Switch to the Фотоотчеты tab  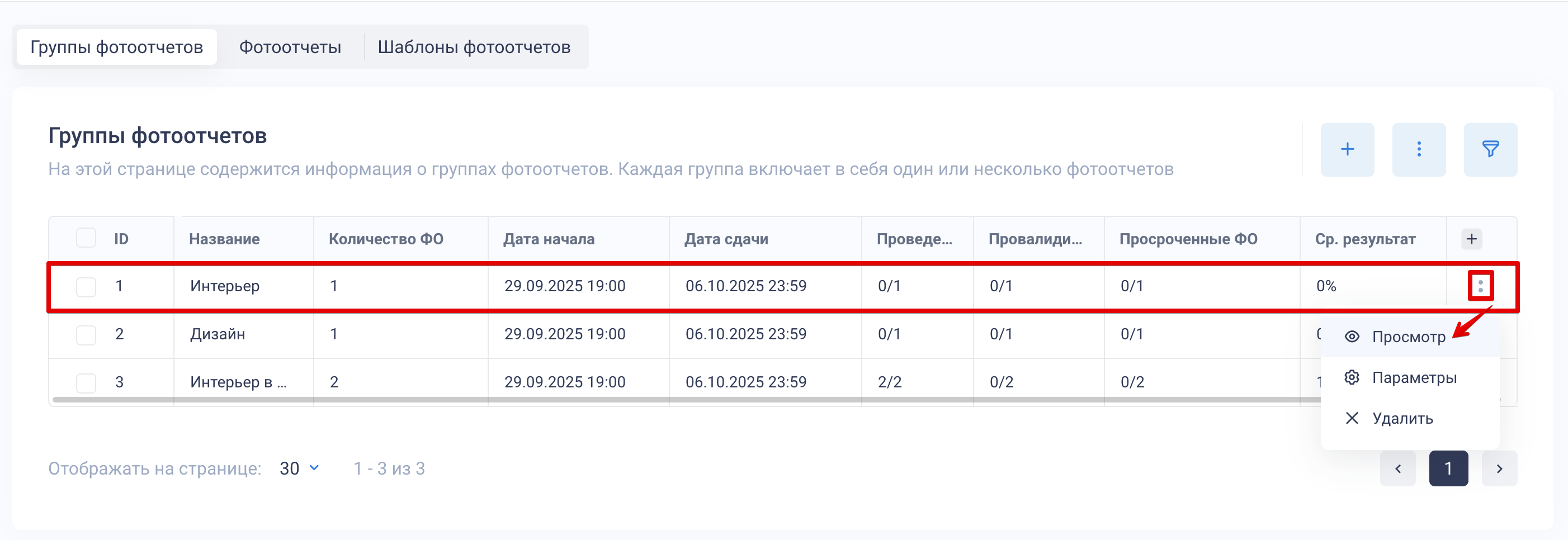tap(290, 47)
